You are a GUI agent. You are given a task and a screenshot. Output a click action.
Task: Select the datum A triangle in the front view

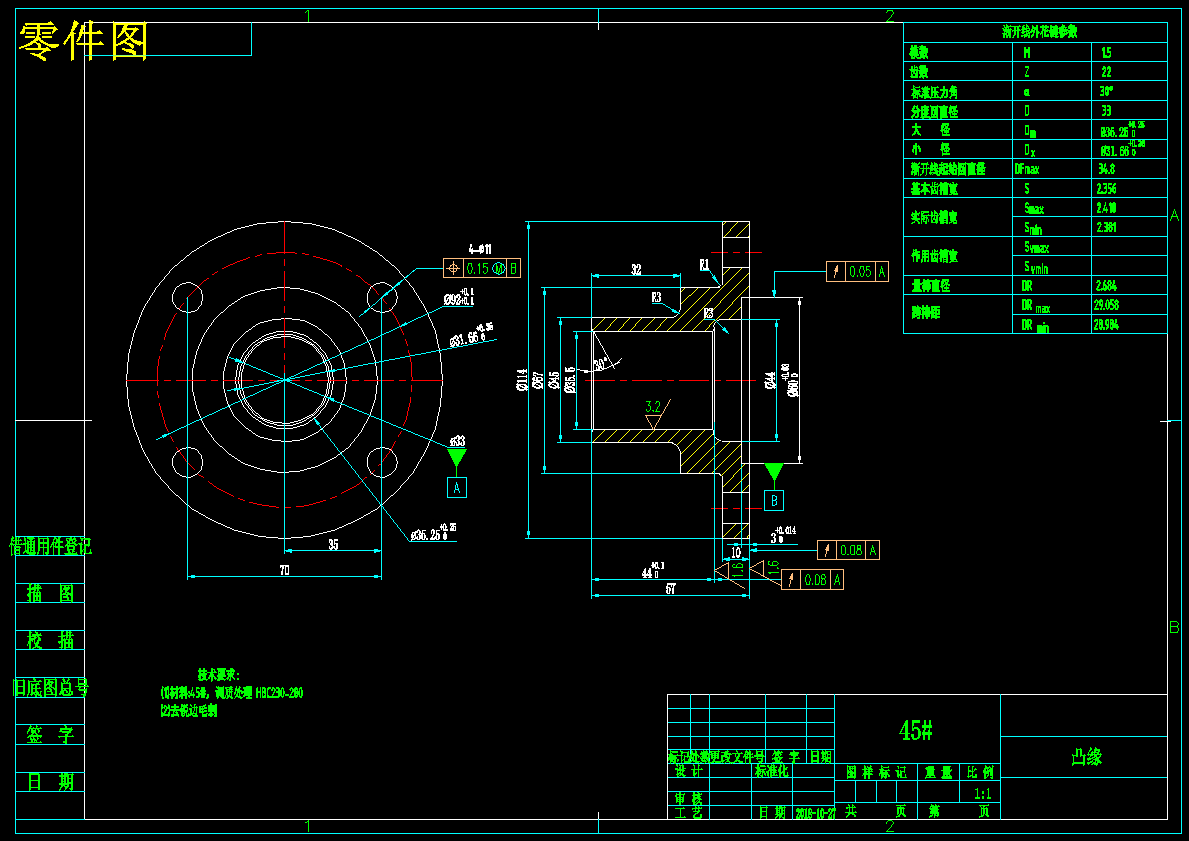pos(456,458)
